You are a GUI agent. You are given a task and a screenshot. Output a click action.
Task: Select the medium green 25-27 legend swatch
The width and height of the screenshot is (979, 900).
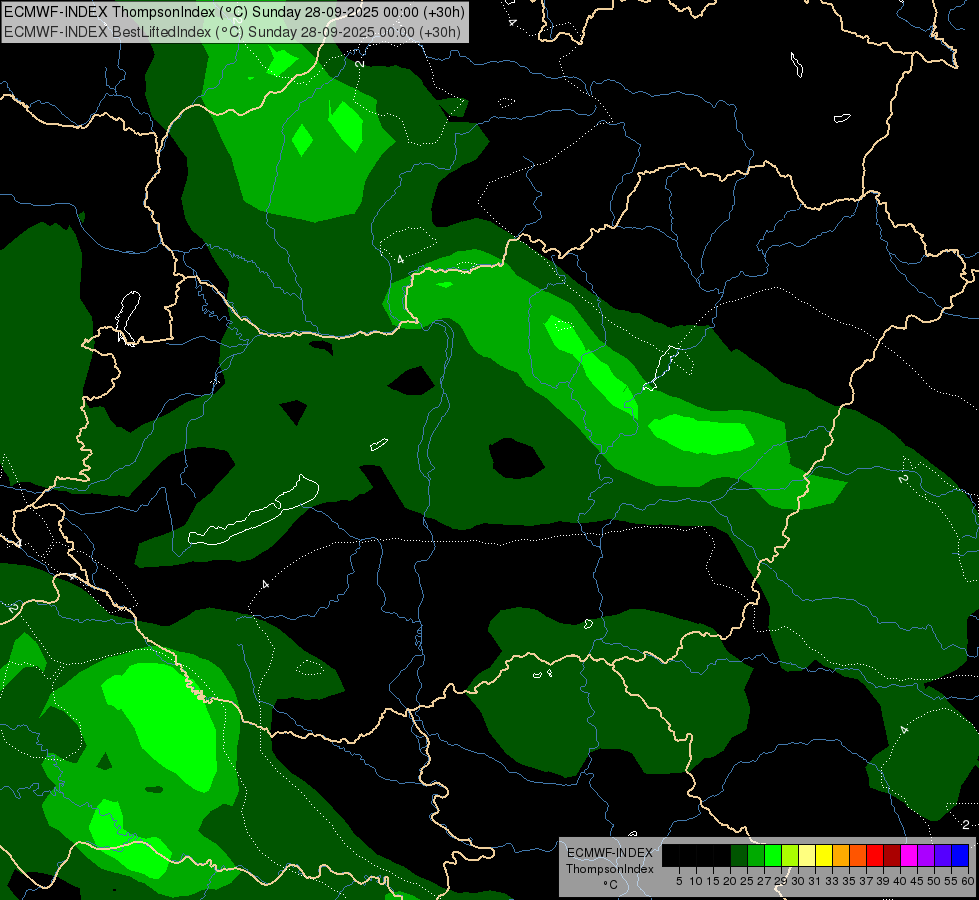[755, 855]
